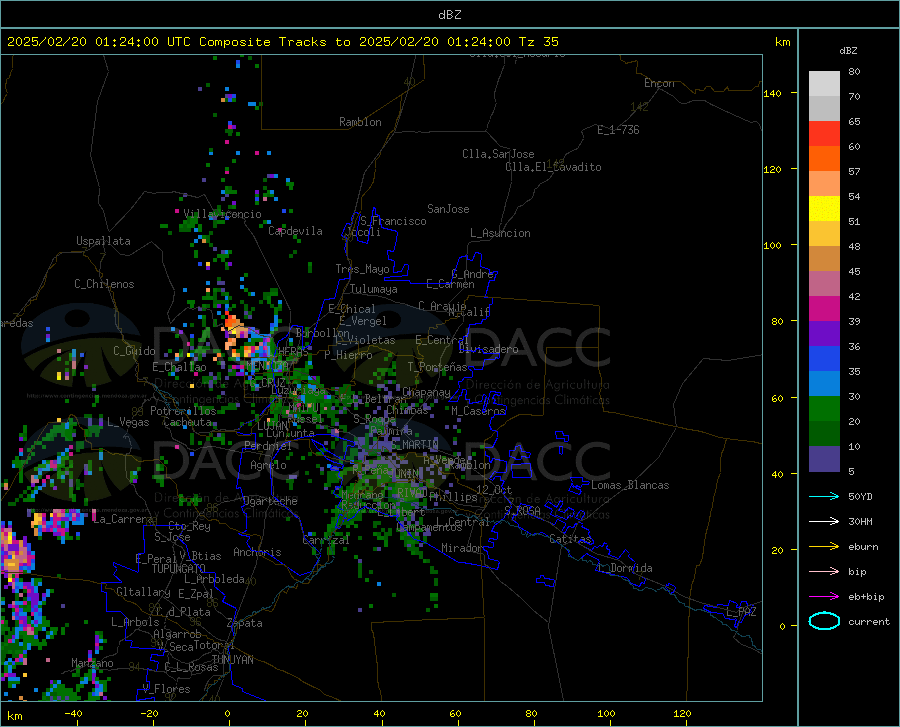Image resolution: width=900 pixels, height=727 pixels.
Task: Click the 'TUPUNGATO' map label
Action: coord(179,569)
